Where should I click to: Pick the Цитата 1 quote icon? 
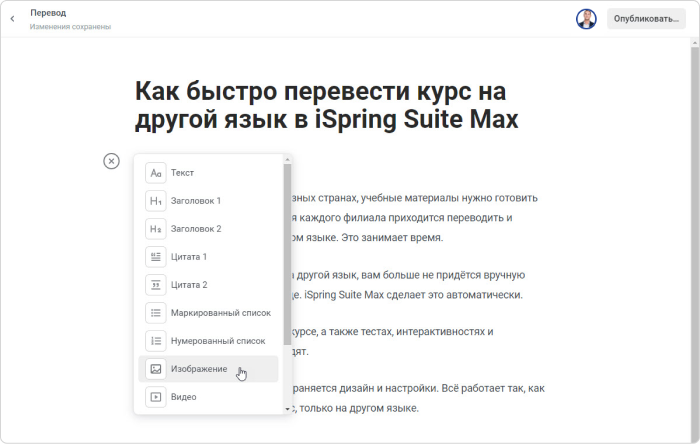155,257
